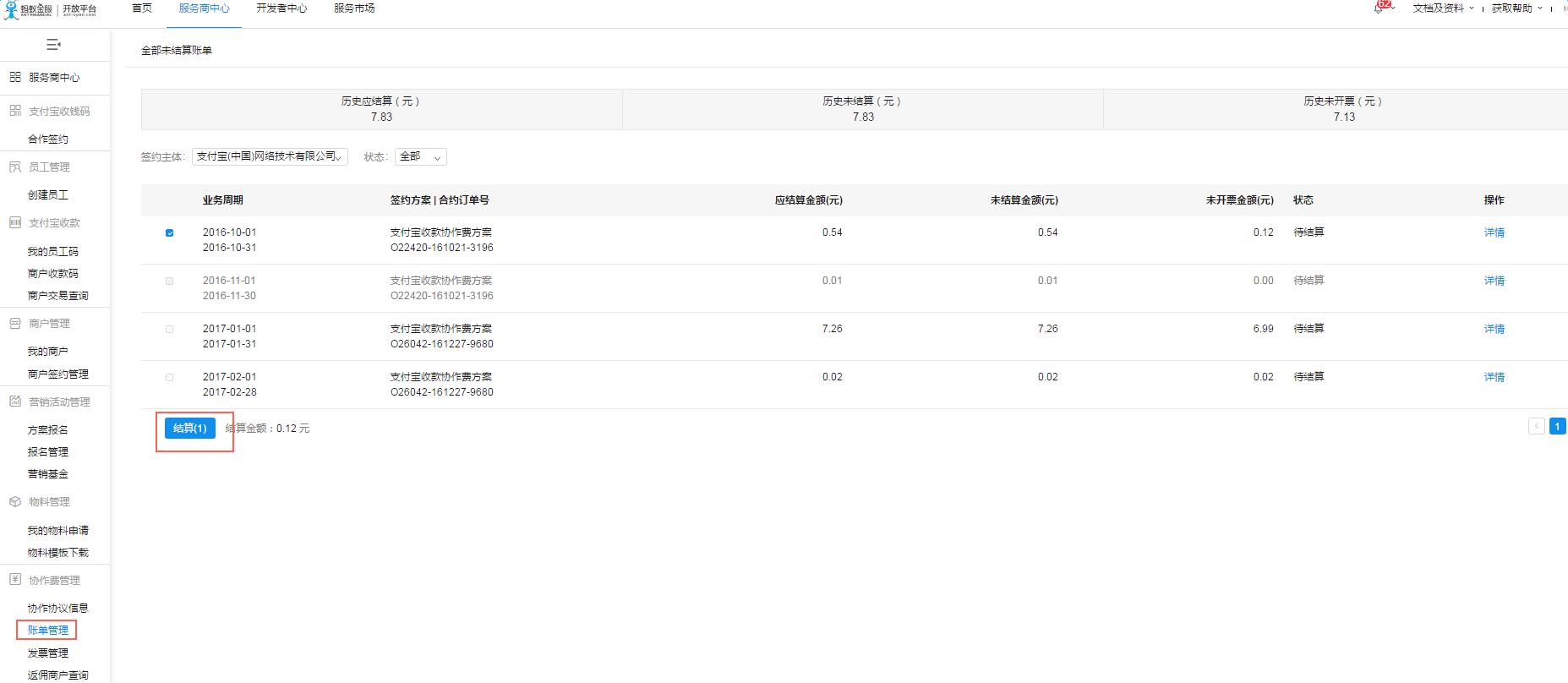Screen dimensions: 1568x683
Task: Collapse the sidebar with the menu icon
Action: coord(53,44)
